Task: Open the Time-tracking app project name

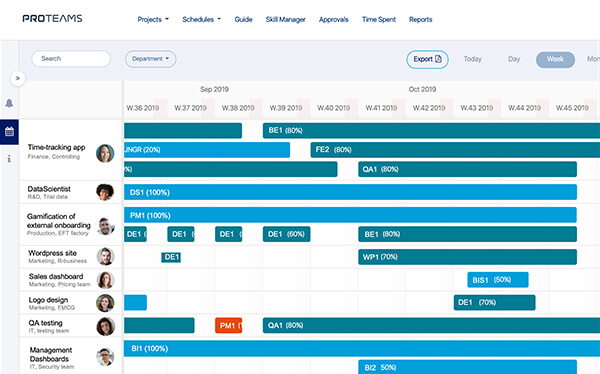Action: pyautogui.click(x=56, y=147)
